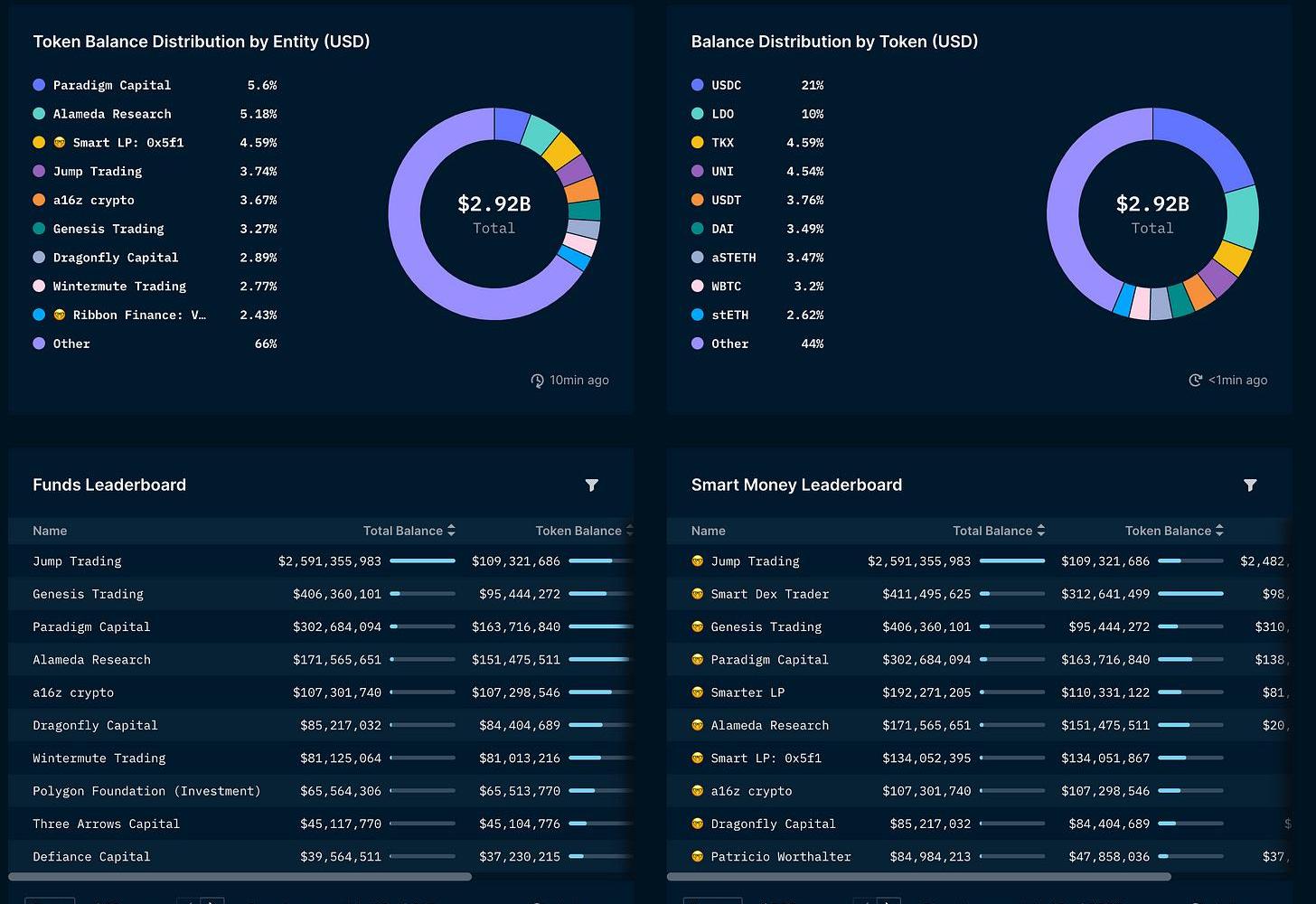
Task: Click $171,565,651 value in Funds Leaderboard
Action: pos(337,660)
